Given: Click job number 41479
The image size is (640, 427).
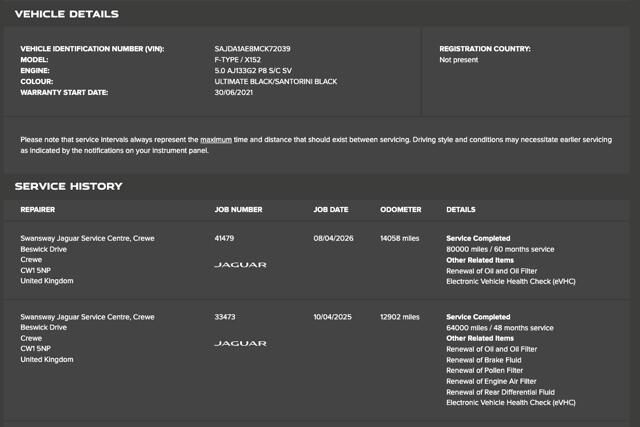Looking at the screenshot, I should (224, 238).
